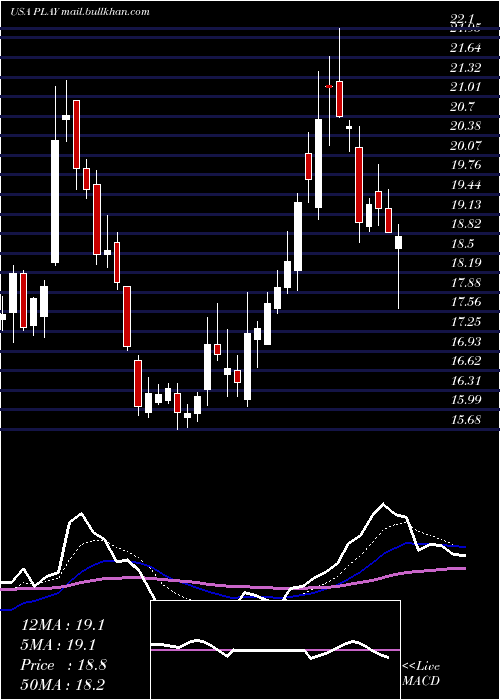Click the 16.31 price axis label
Screen dimensions: 500x700
tap(466, 380)
